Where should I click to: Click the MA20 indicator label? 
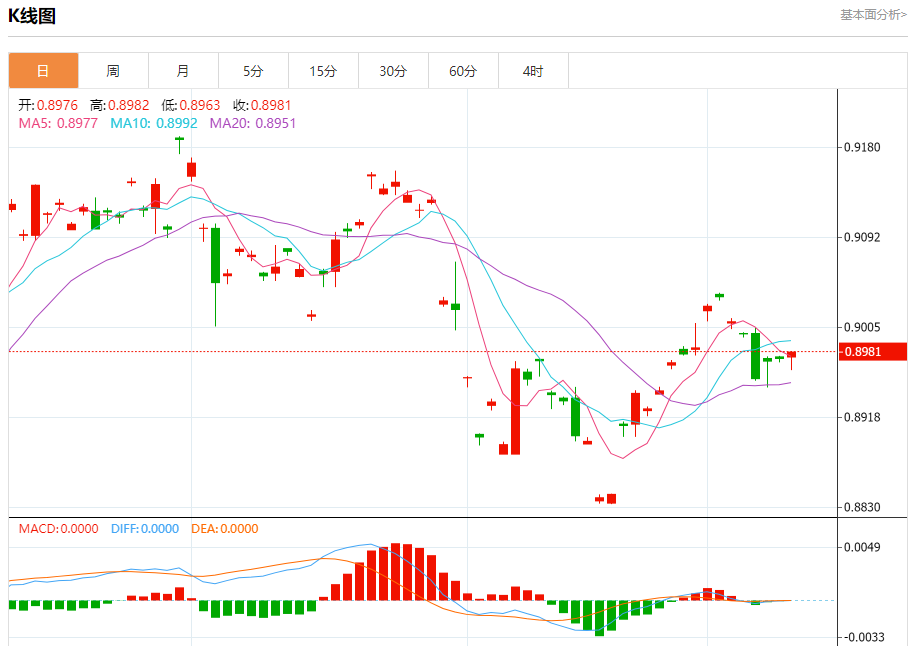[253, 123]
